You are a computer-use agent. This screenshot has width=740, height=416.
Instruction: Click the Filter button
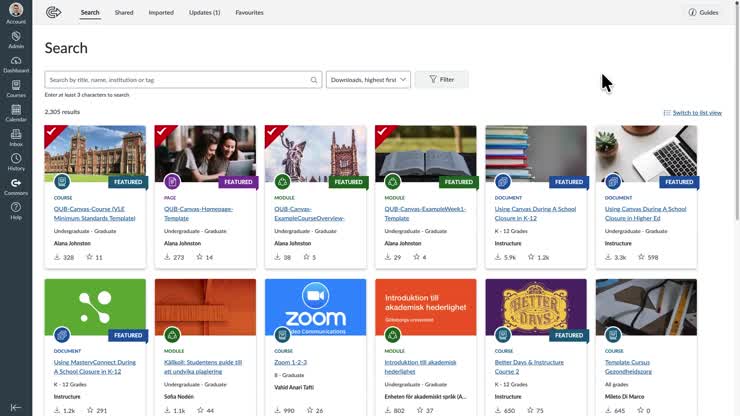[x=442, y=79]
